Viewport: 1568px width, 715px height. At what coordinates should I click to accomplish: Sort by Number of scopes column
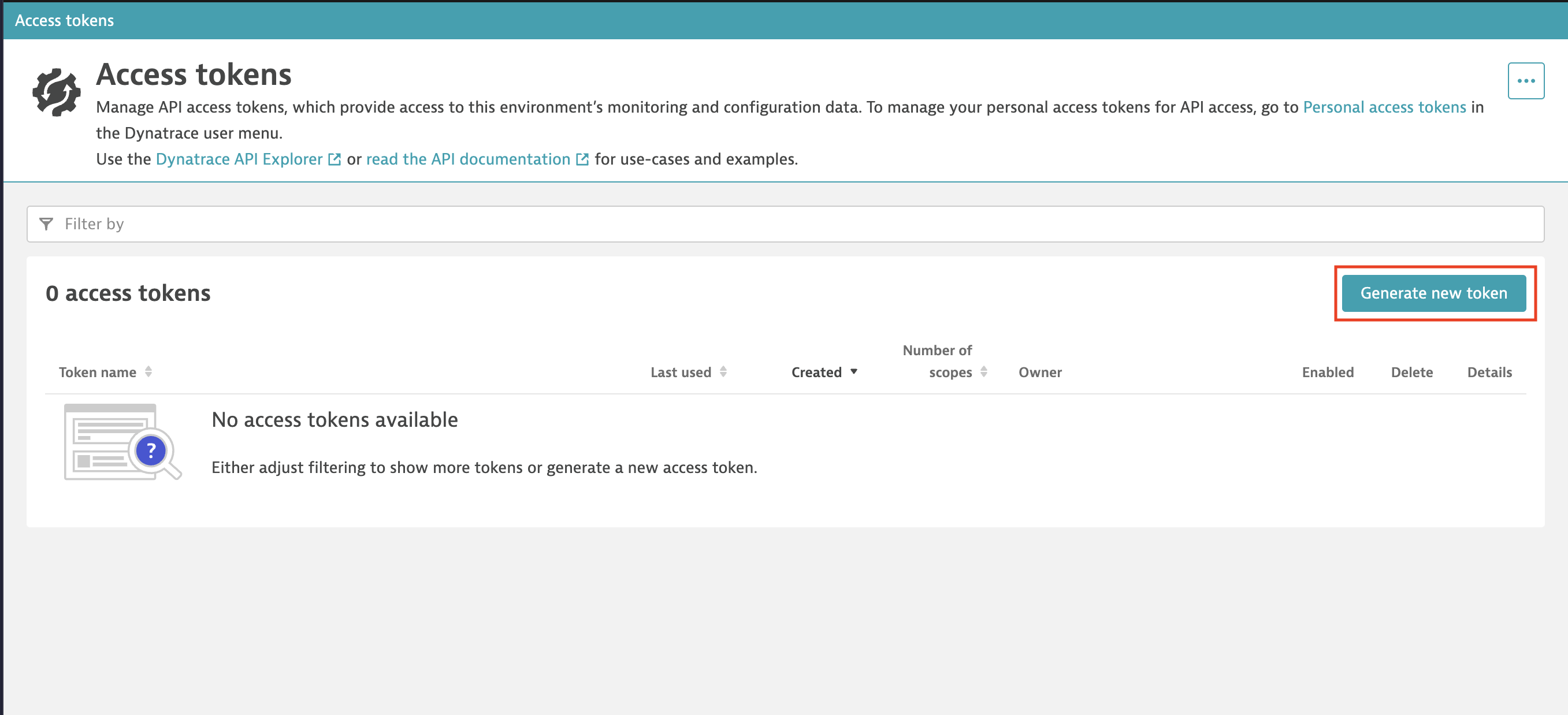point(944,362)
